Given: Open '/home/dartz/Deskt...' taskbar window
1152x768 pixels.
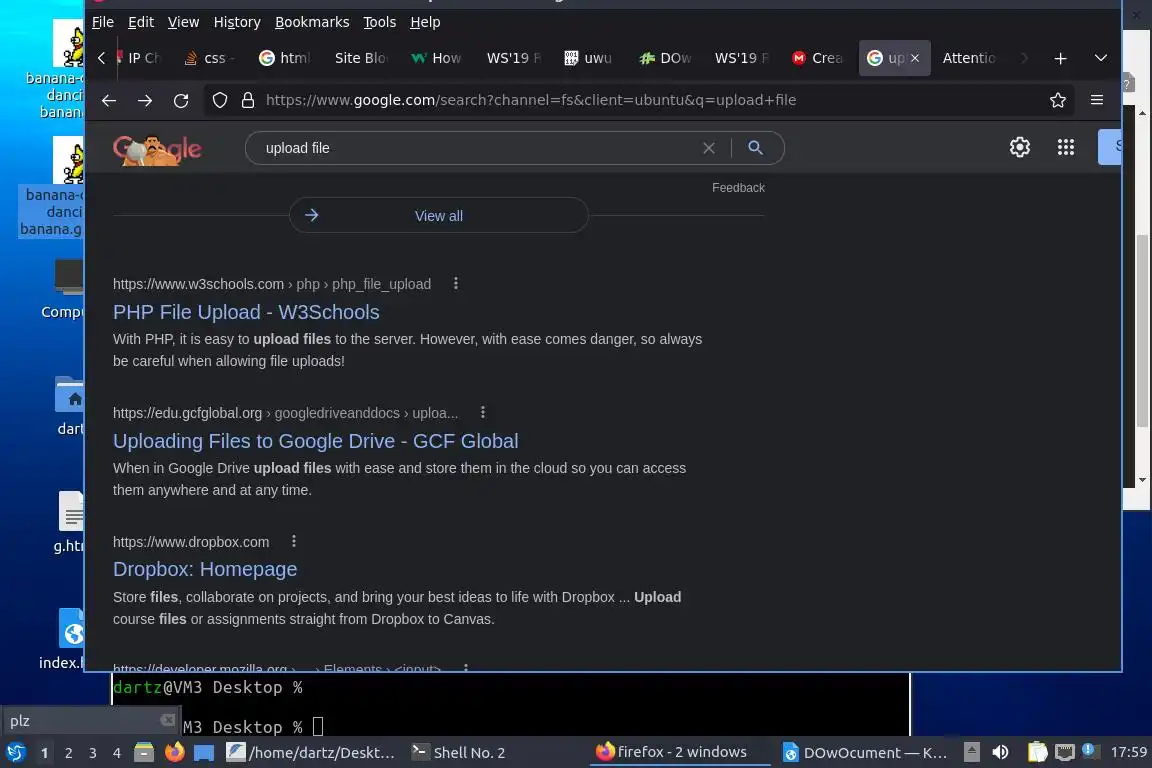Looking at the screenshot, I should coord(312,753).
